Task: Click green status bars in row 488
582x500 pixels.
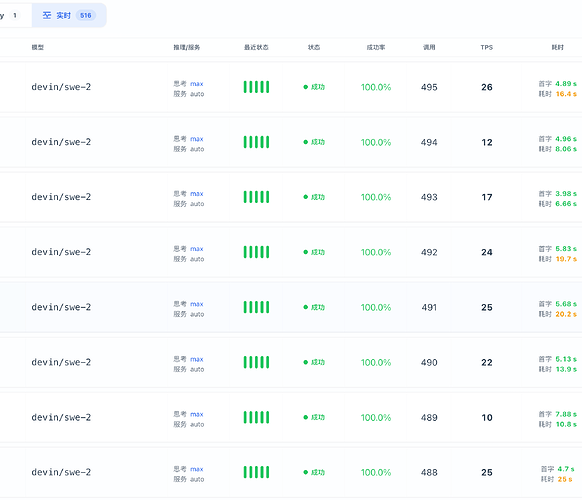Action: [256, 472]
